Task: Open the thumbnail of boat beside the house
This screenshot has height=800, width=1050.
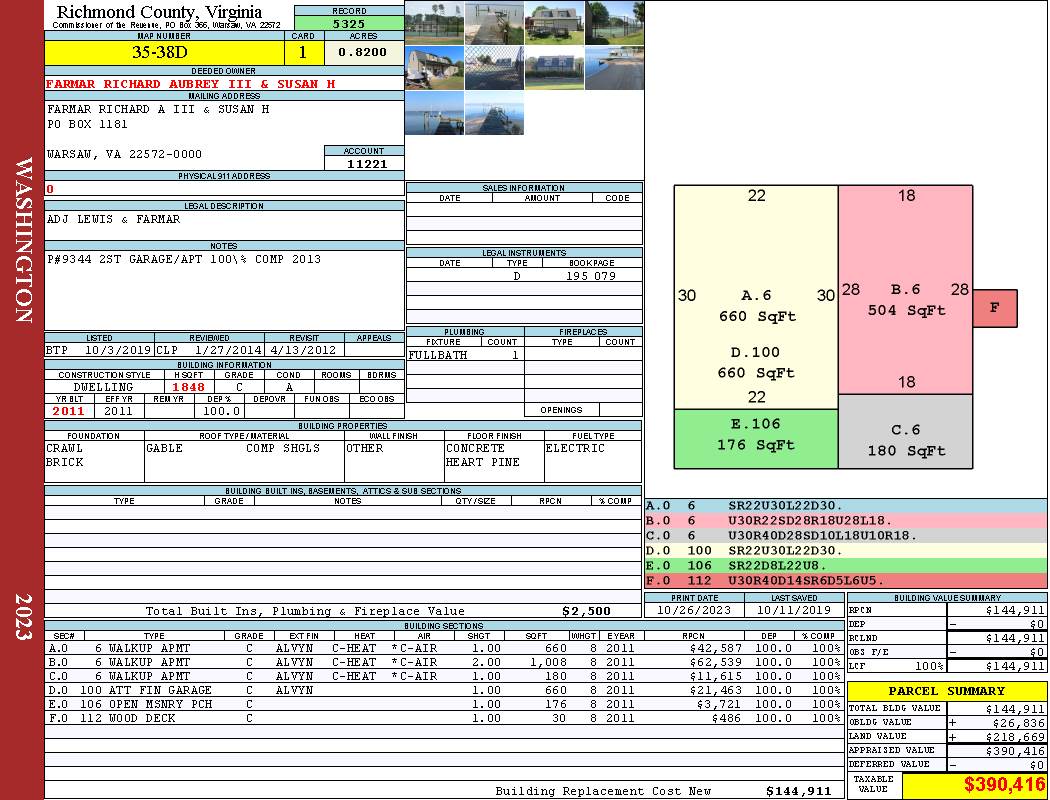Action: tap(434, 68)
